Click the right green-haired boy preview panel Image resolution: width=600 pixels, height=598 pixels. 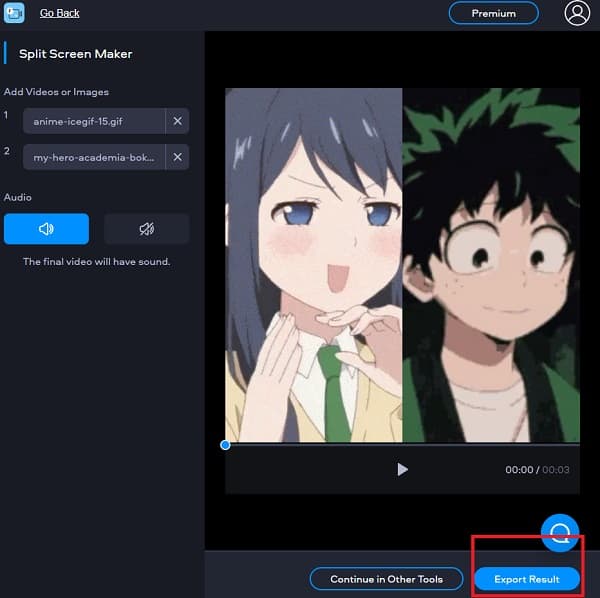[491, 265]
